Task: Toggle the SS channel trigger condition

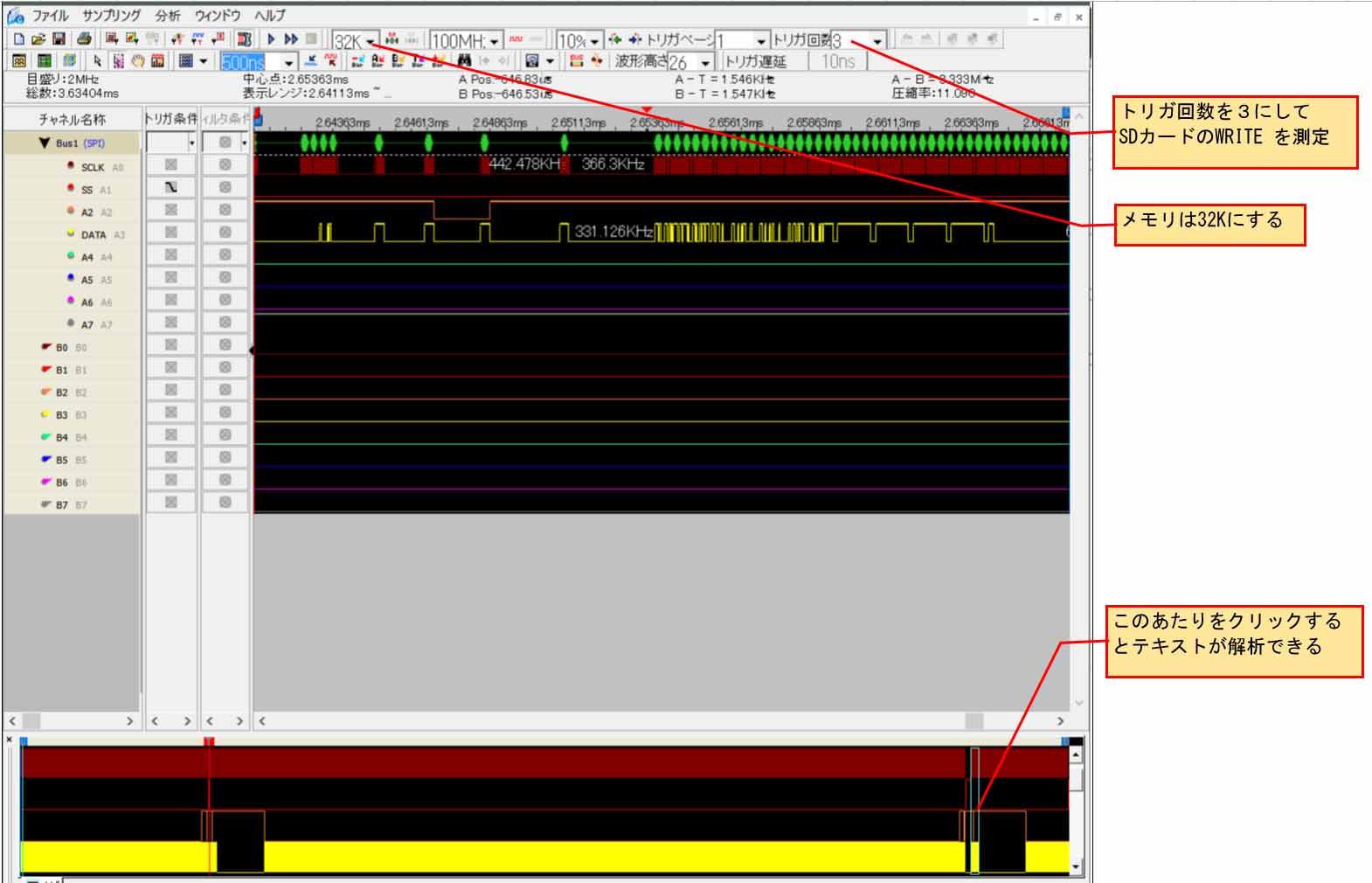Action: [x=171, y=188]
